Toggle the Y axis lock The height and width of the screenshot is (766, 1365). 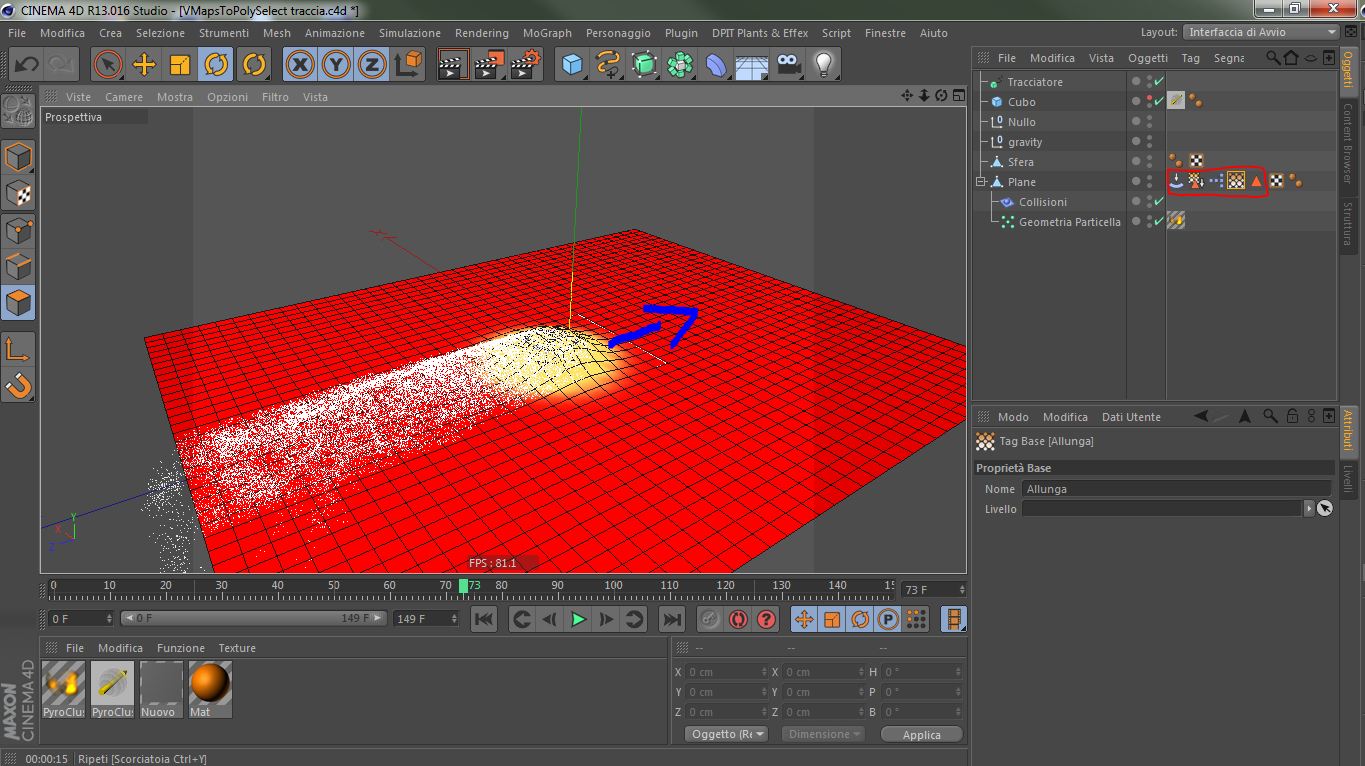click(x=335, y=65)
